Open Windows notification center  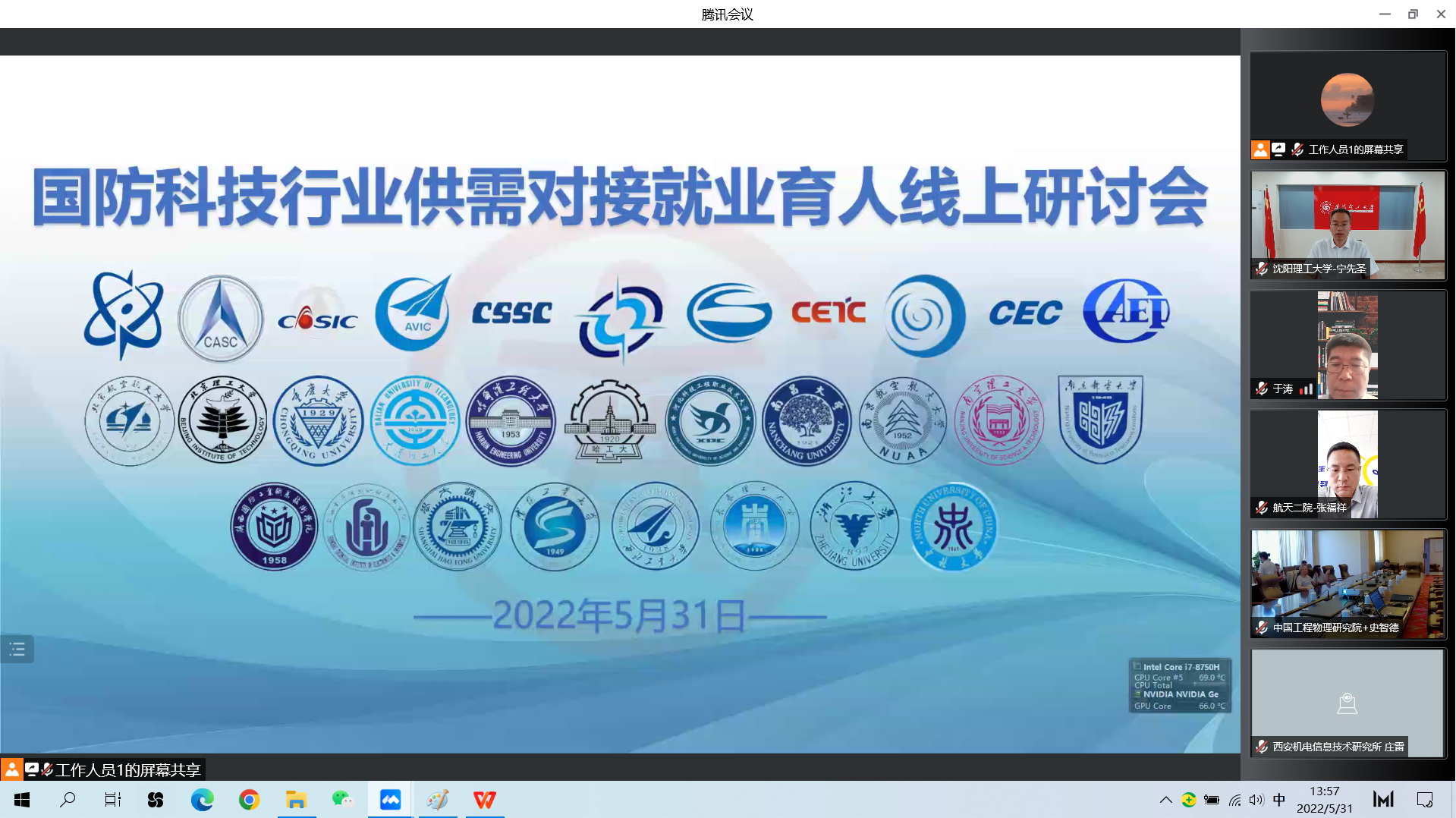1424,800
